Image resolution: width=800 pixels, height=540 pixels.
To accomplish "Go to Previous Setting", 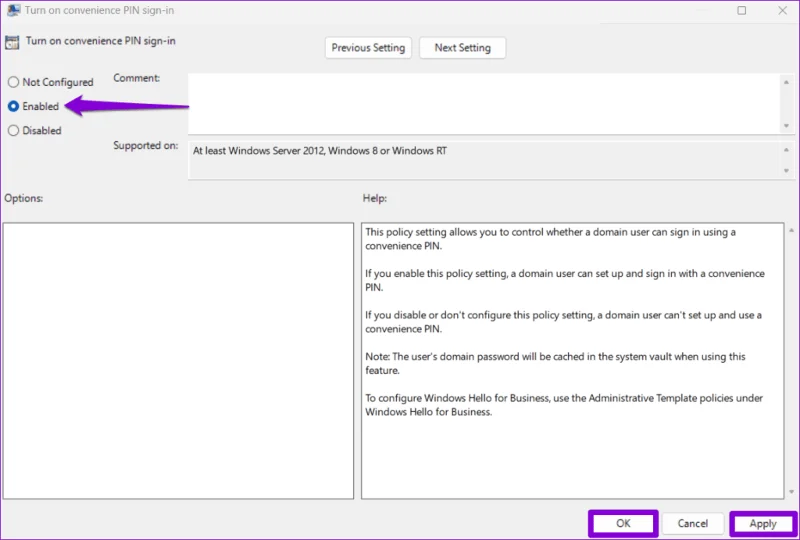I will click(x=368, y=48).
